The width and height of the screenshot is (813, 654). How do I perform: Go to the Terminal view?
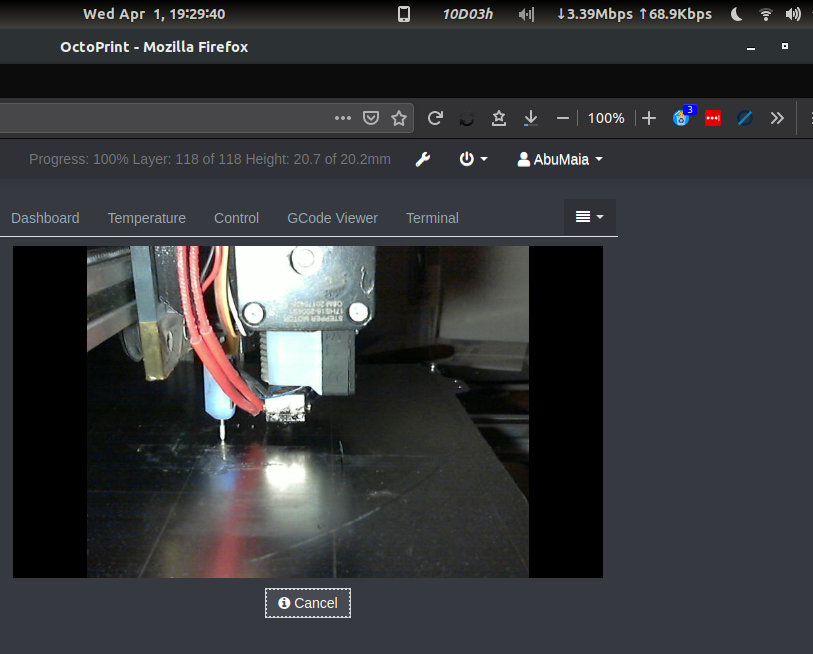point(432,218)
